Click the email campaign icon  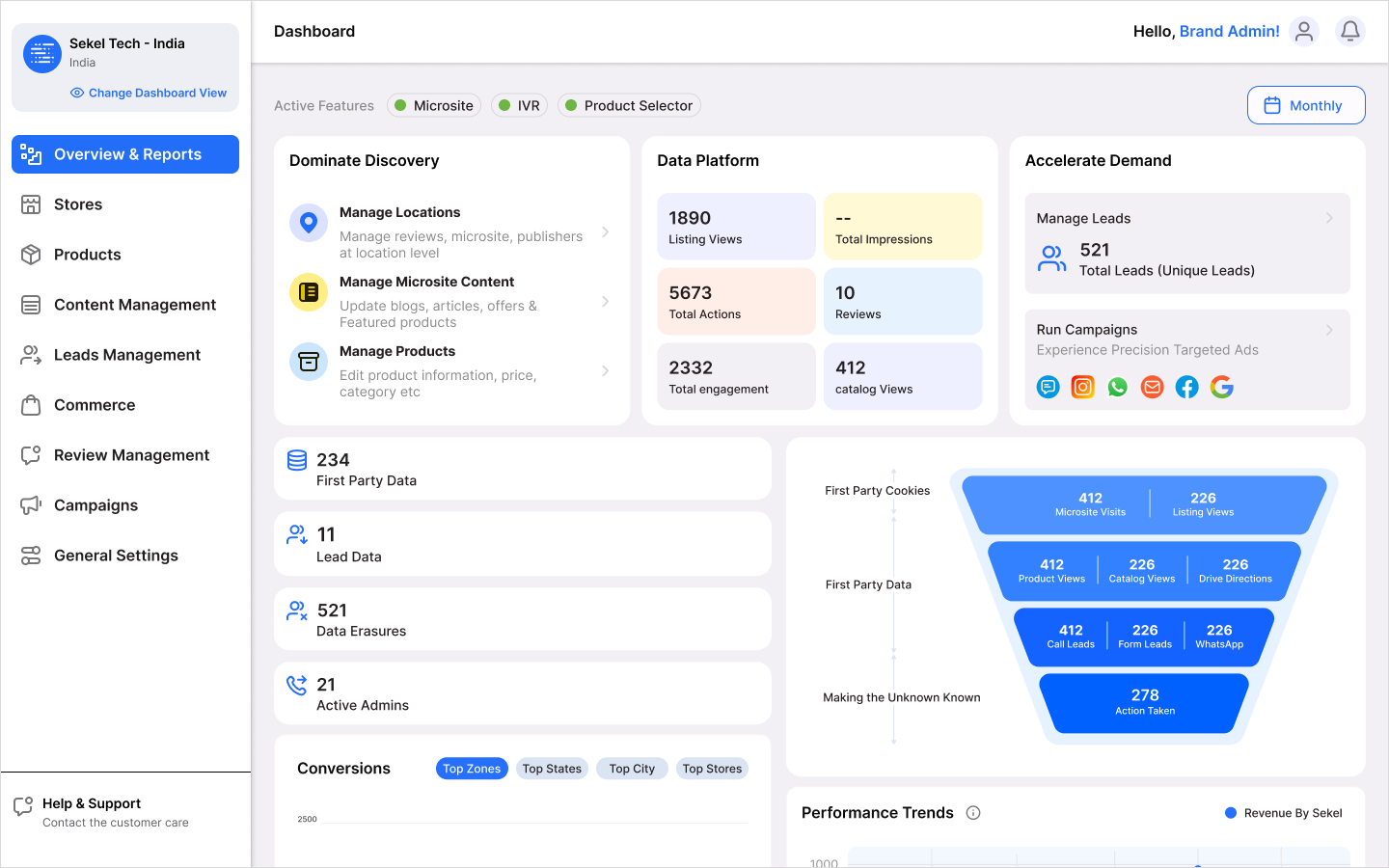[x=1153, y=388]
